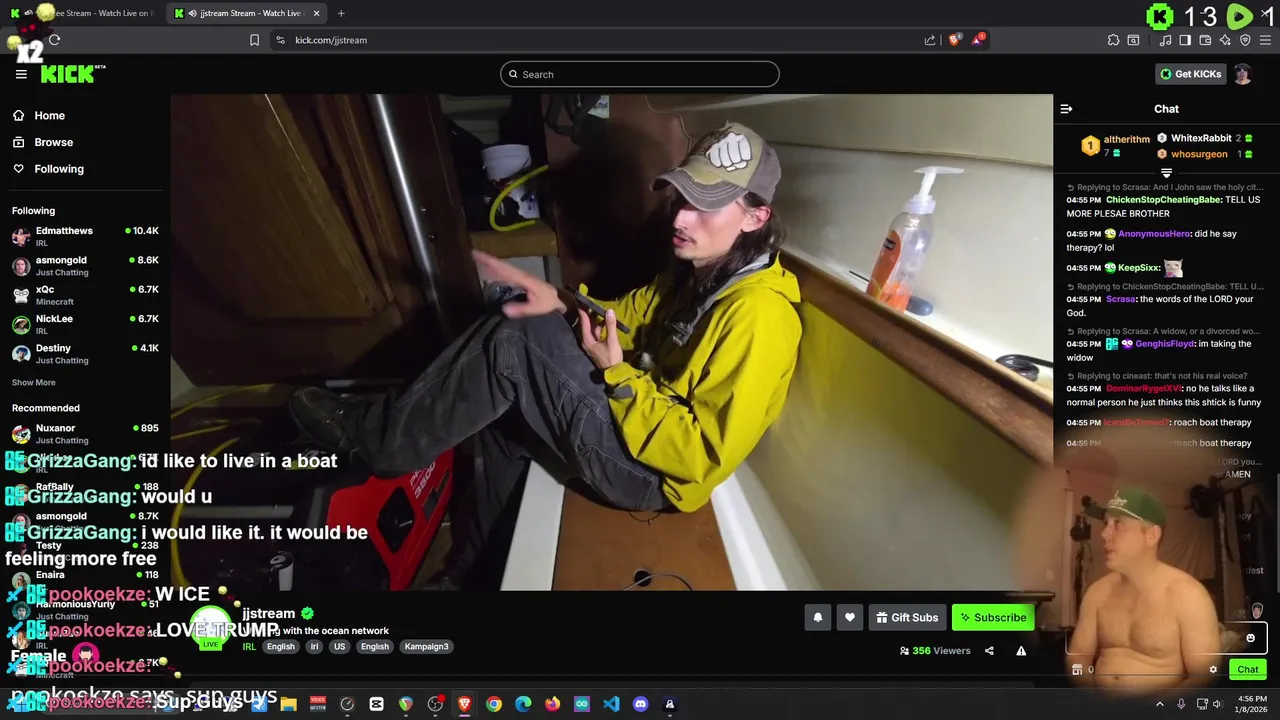Click GenghisFloyd username in chat
The image size is (1280, 720).
1165,344
